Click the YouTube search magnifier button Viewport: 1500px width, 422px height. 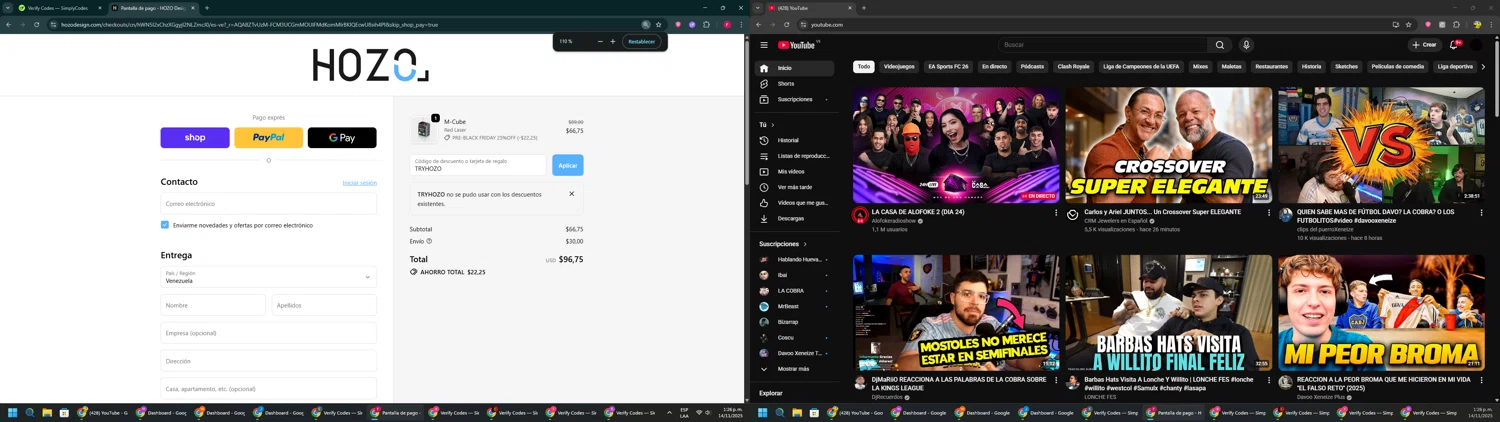coord(1220,45)
